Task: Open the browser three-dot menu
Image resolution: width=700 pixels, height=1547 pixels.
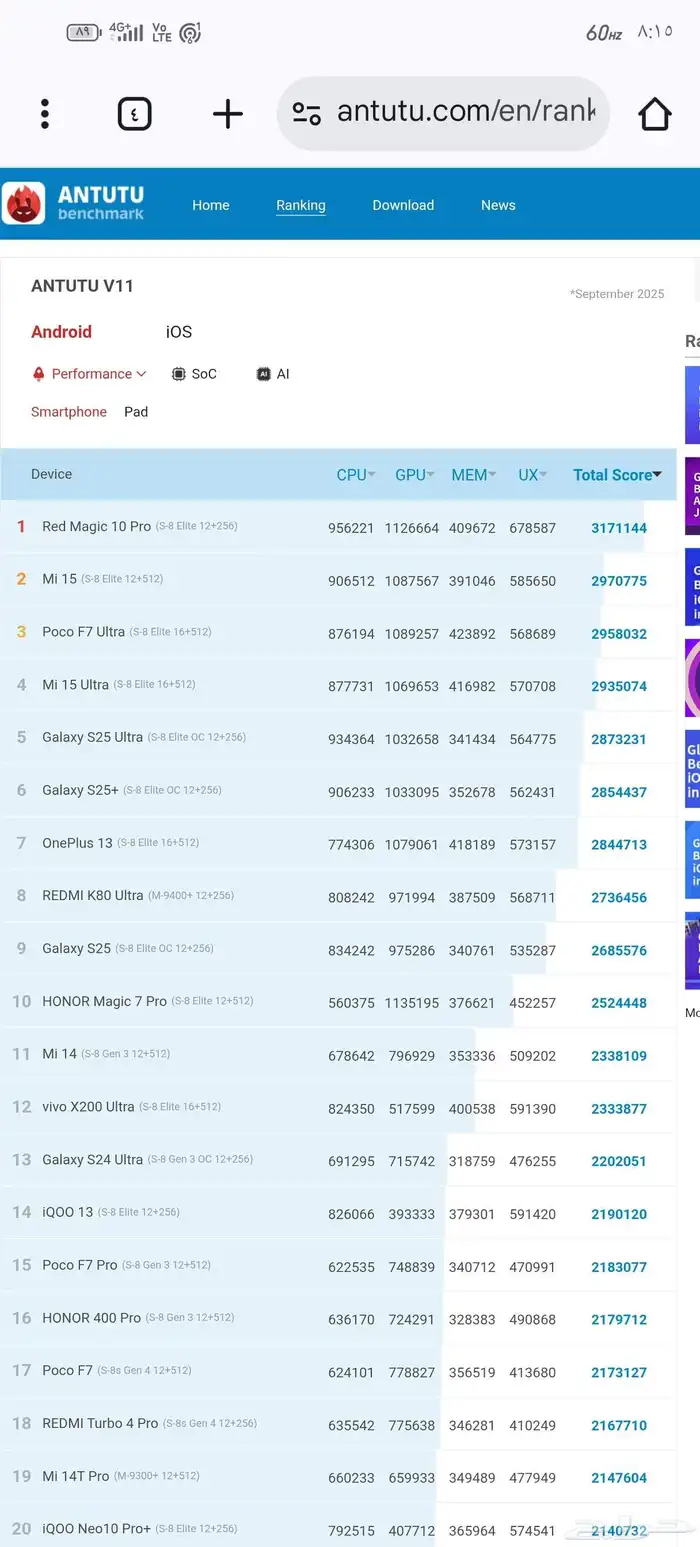Action: (x=45, y=114)
